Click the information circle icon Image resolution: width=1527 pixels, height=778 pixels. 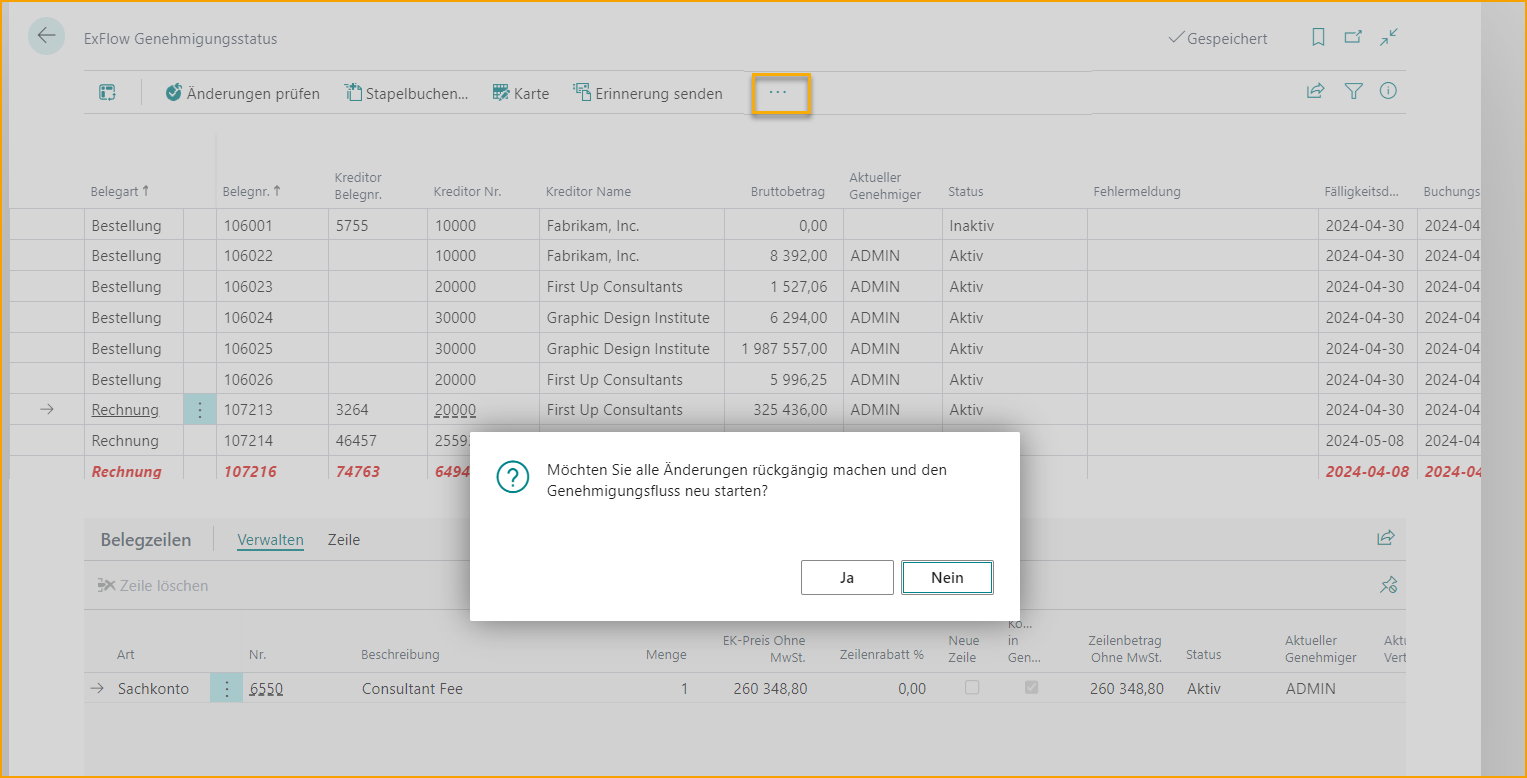point(1388,92)
